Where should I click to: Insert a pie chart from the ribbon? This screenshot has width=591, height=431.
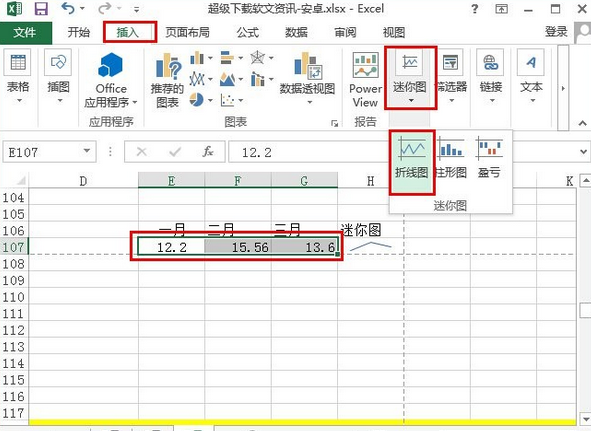point(196,100)
